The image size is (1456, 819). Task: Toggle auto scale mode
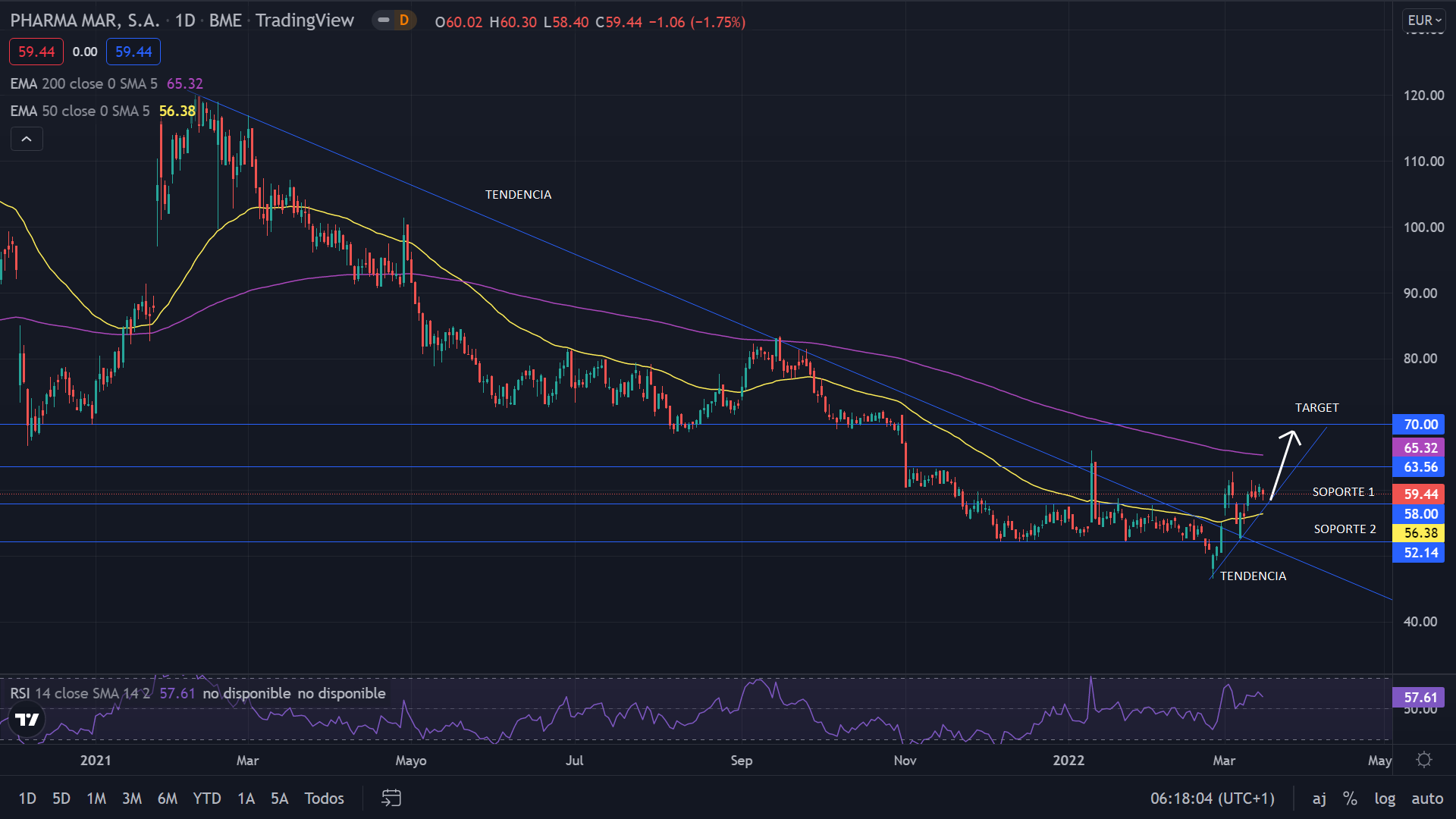click(1427, 798)
